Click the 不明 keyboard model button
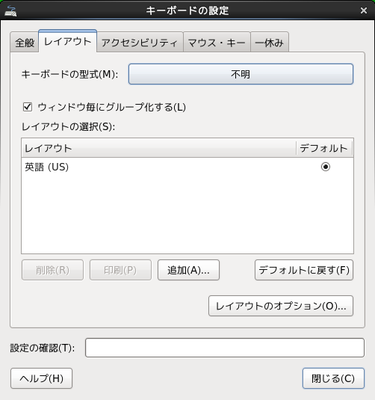 (x=241, y=74)
